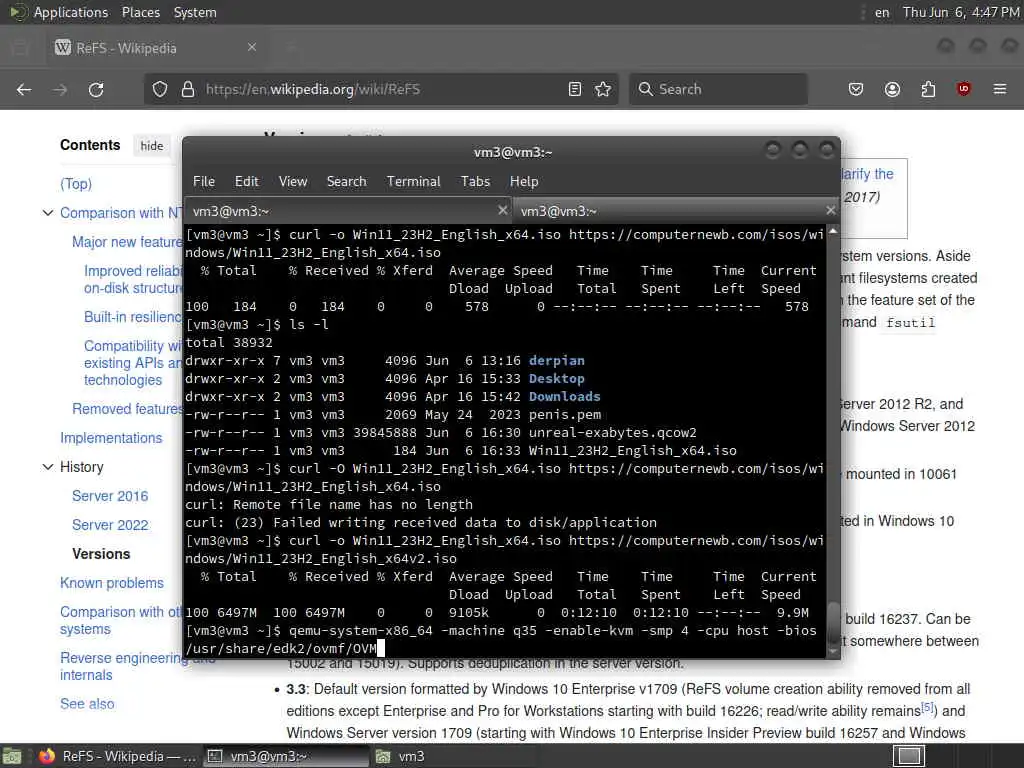Open the Firefox hamburger menu
The height and width of the screenshot is (768, 1024).
pyautogui.click(x=1000, y=89)
